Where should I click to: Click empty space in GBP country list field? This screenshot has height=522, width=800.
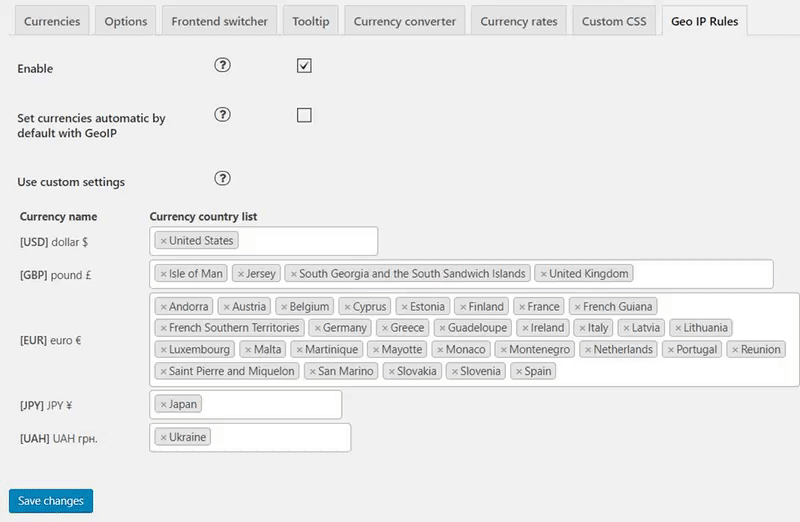pyautogui.click(x=704, y=274)
